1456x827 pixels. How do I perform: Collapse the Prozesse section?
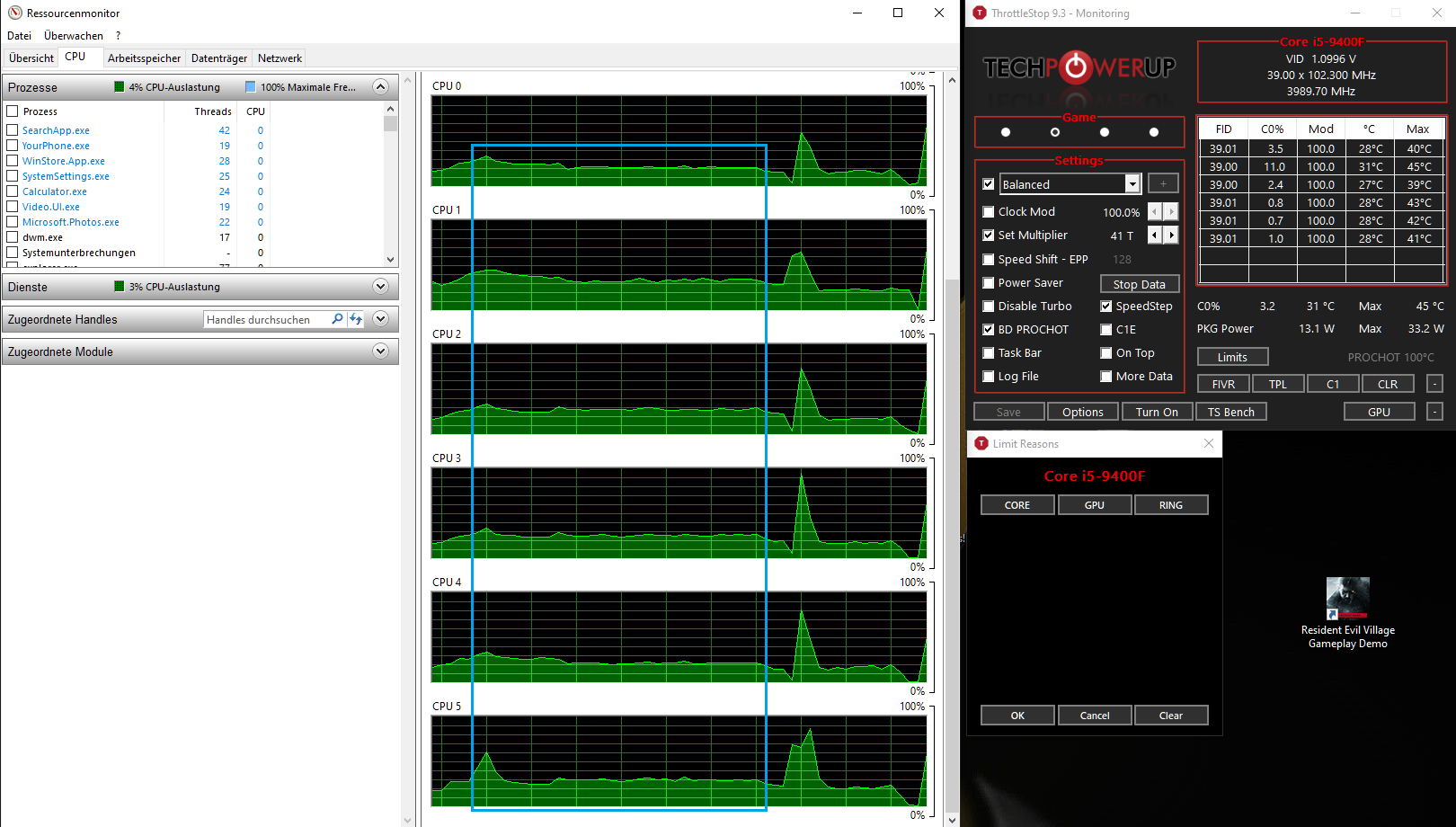click(380, 87)
